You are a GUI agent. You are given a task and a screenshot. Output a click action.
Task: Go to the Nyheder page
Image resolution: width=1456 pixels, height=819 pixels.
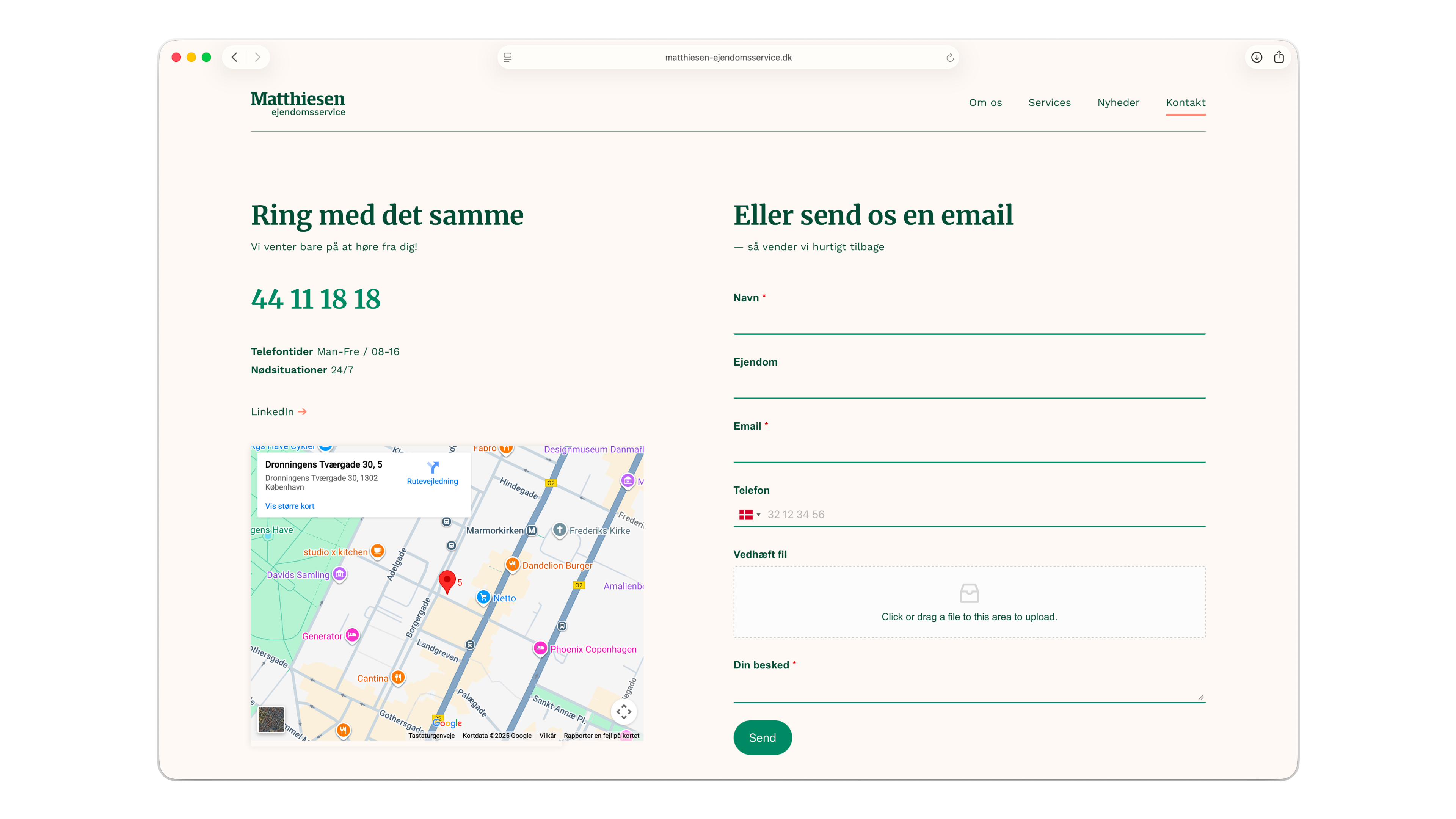(x=1118, y=102)
